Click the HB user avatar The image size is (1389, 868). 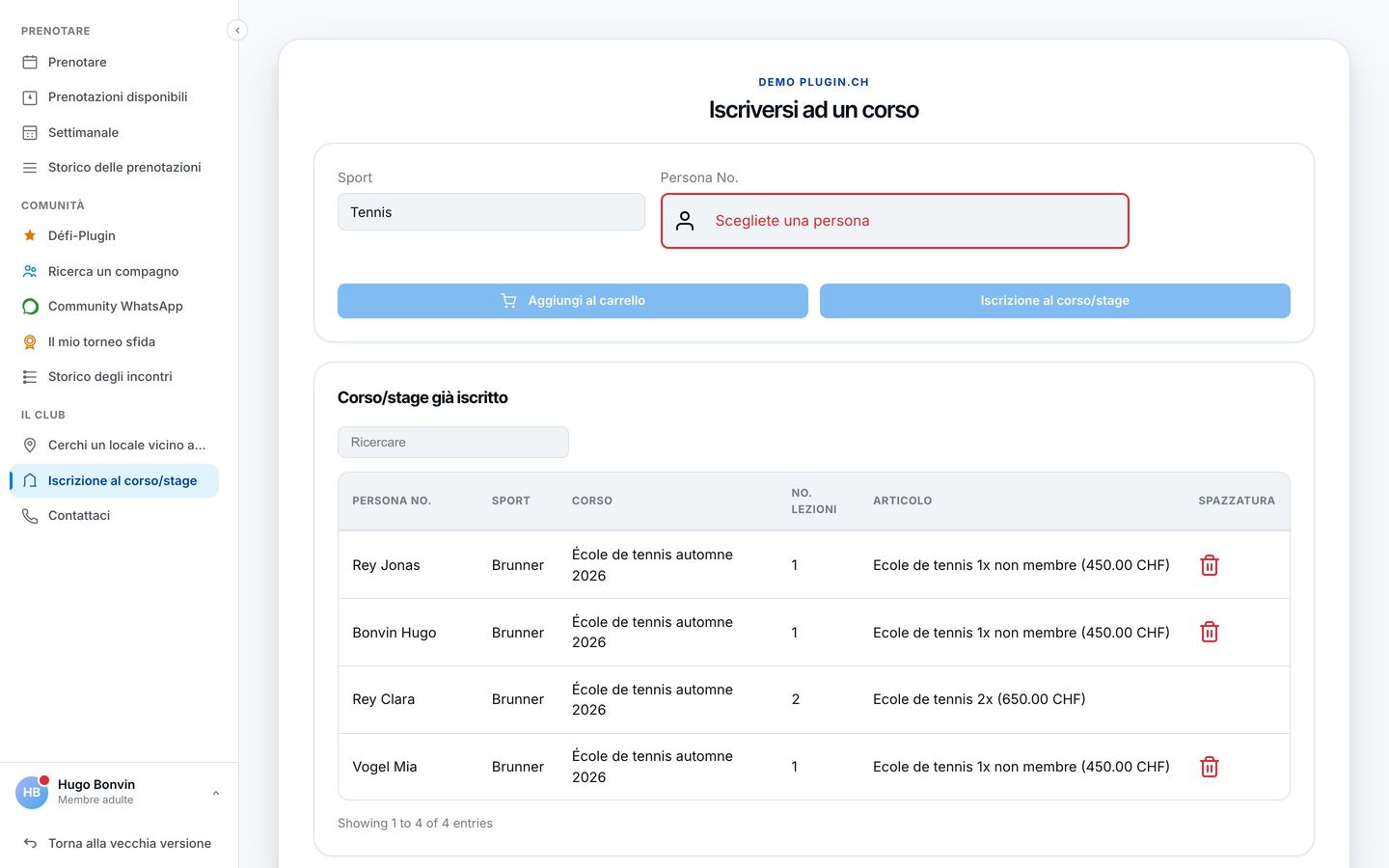(x=32, y=792)
